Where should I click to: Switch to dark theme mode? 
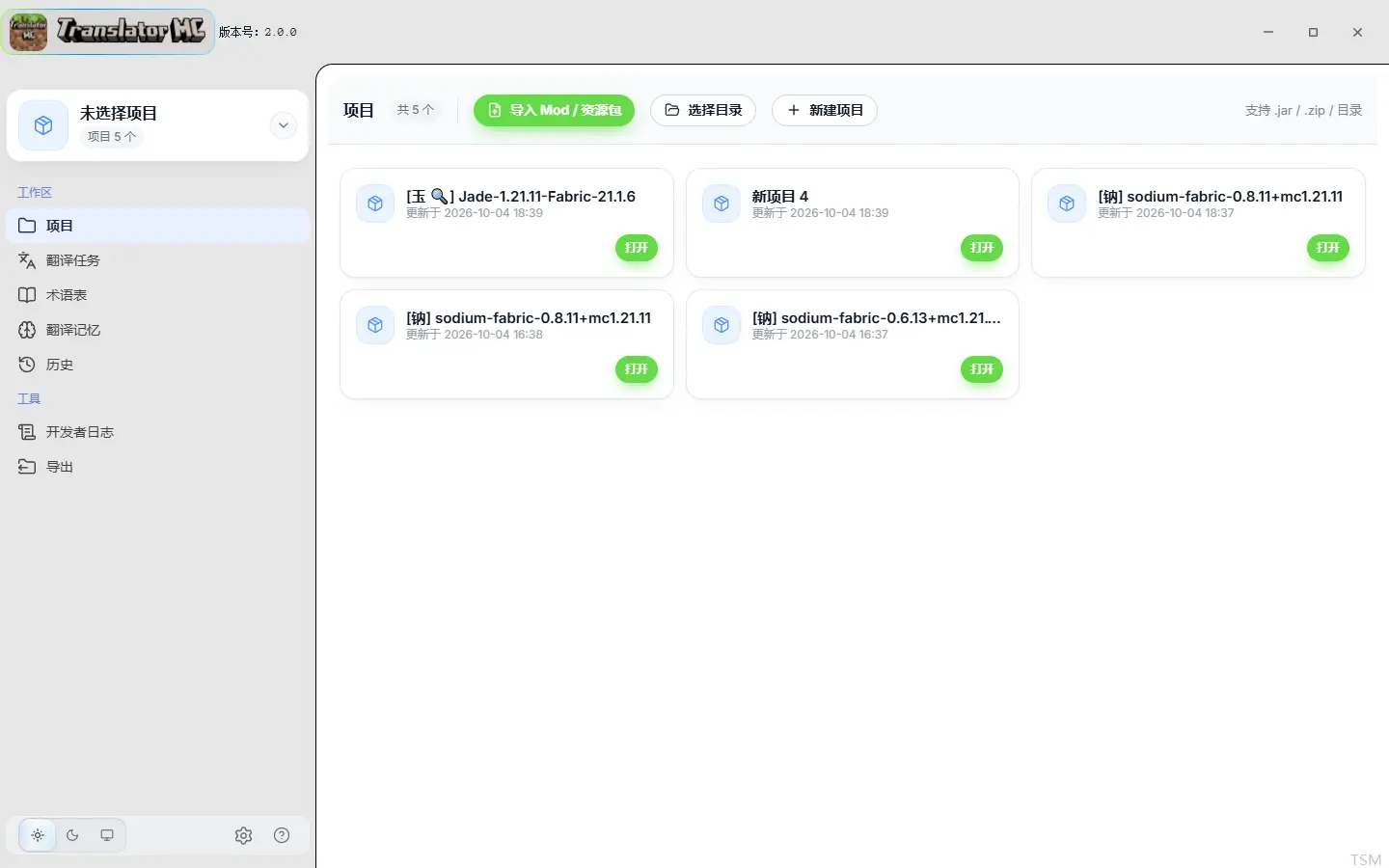(72, 835)
